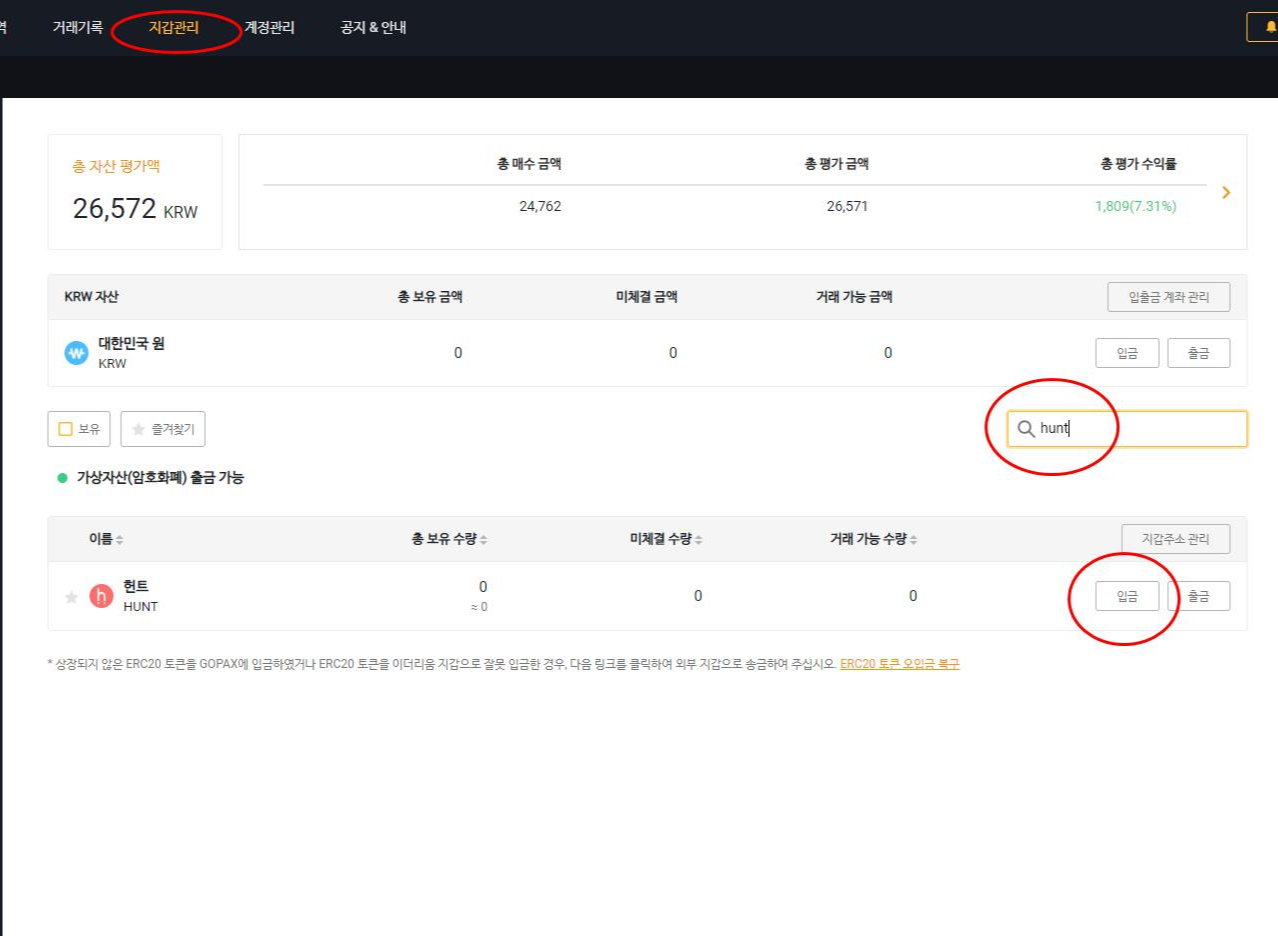Go to 계정관리 in the top navigation
1278x936 pixels.
(269, 28)
